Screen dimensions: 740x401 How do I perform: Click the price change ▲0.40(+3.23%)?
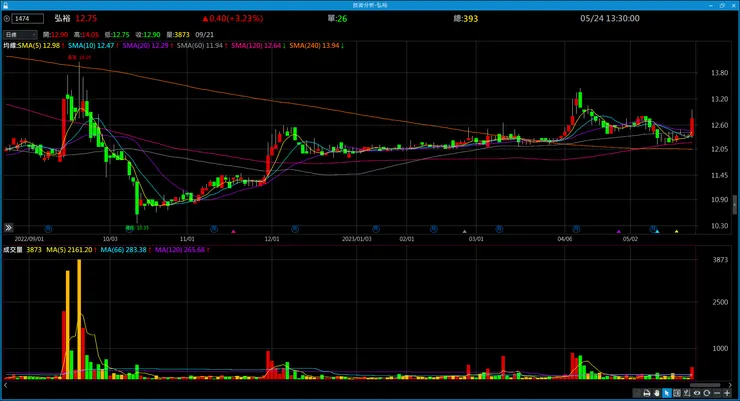click(x=233, y=18)
